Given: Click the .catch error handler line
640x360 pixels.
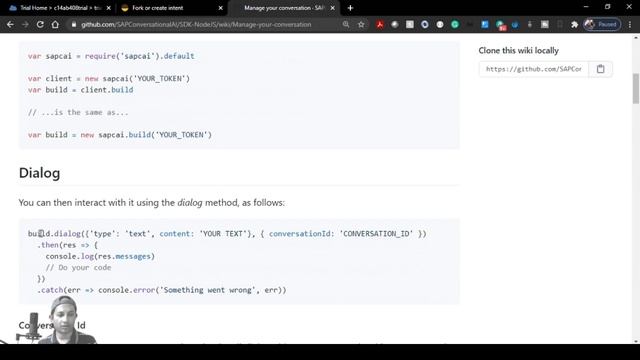Looking at the screenshot, I should tap(162, 290).
